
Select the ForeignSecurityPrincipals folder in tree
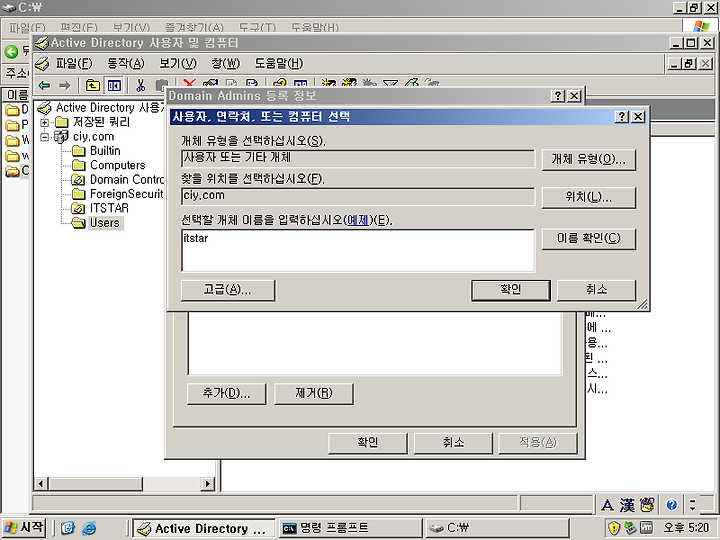[x=126, y=194]
